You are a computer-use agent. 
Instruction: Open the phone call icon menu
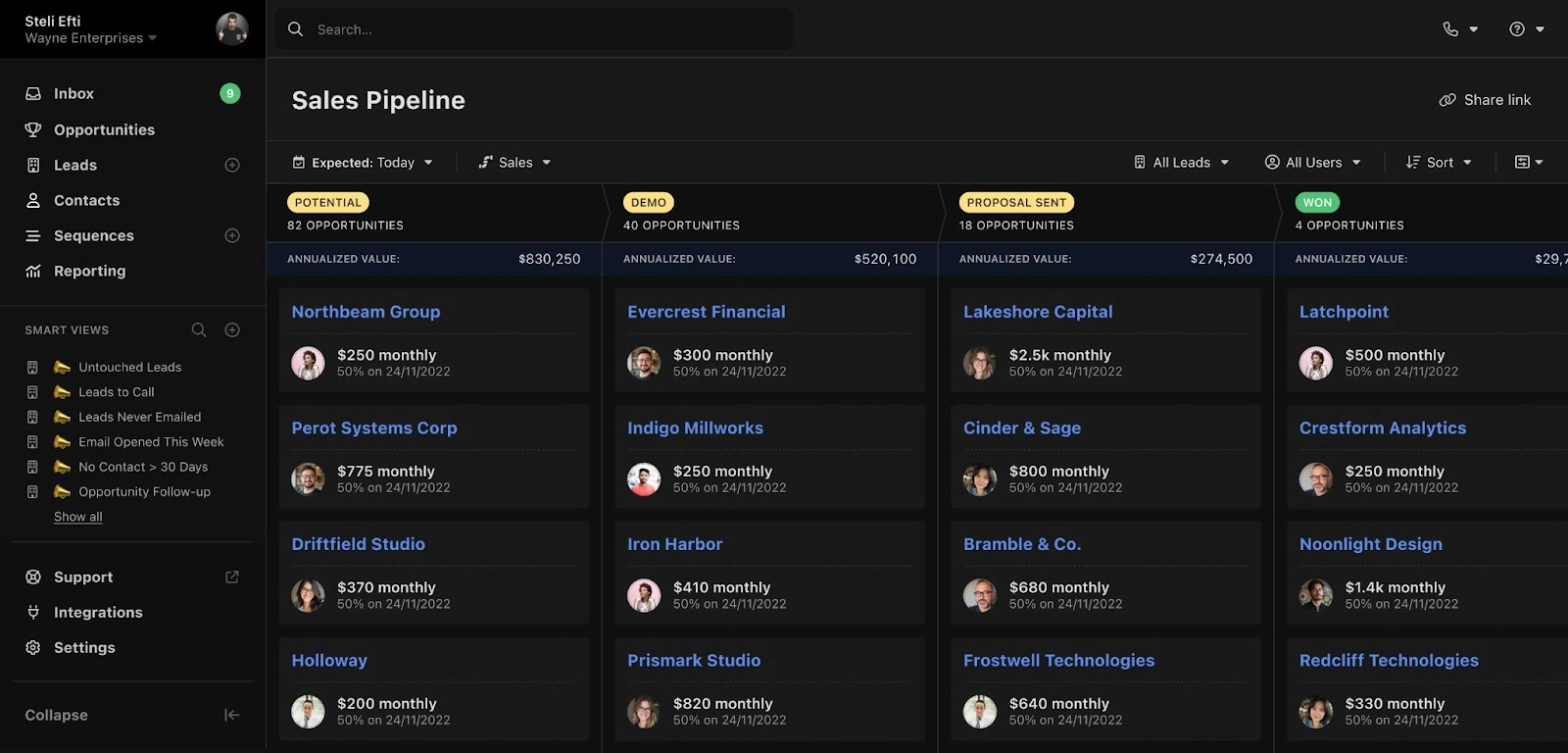(1459, 29)
